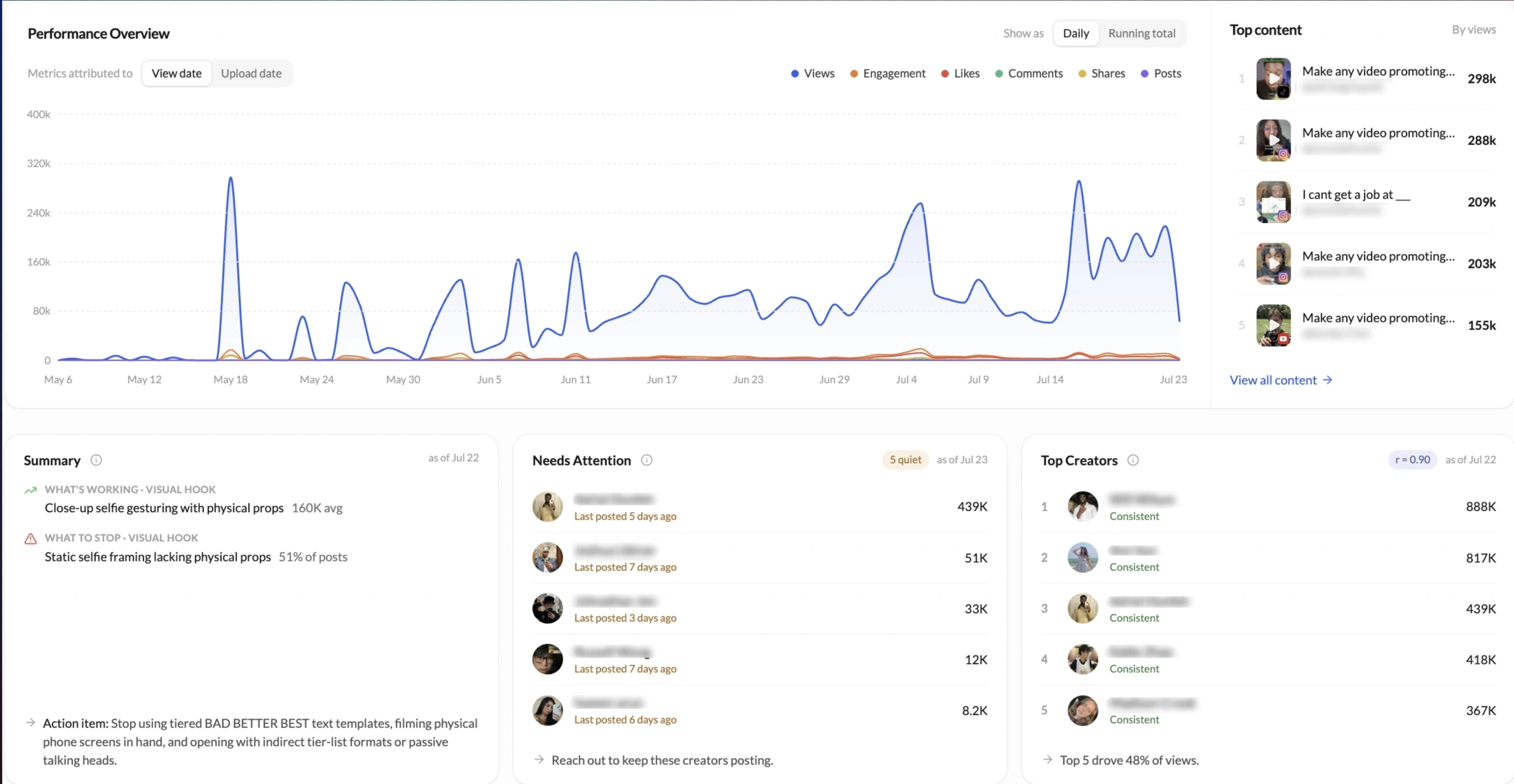Click 'Last posted 5 days ago' text
The image size is (1514, 784).
625,516
